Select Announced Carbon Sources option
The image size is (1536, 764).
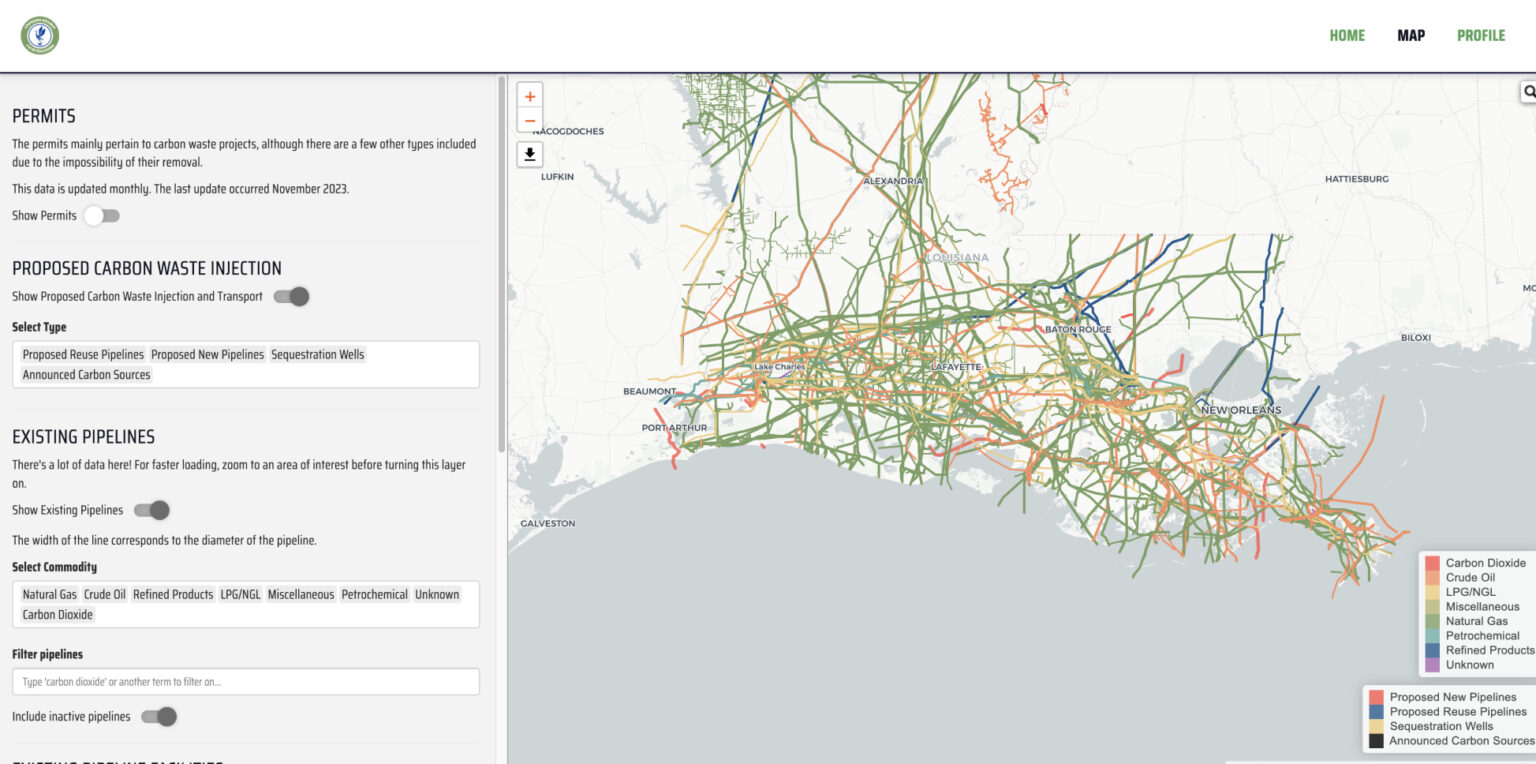point(86,374)
